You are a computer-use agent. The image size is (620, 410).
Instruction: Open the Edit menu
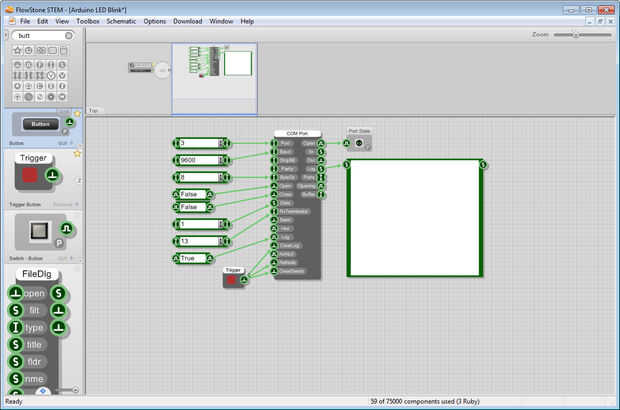42,21
